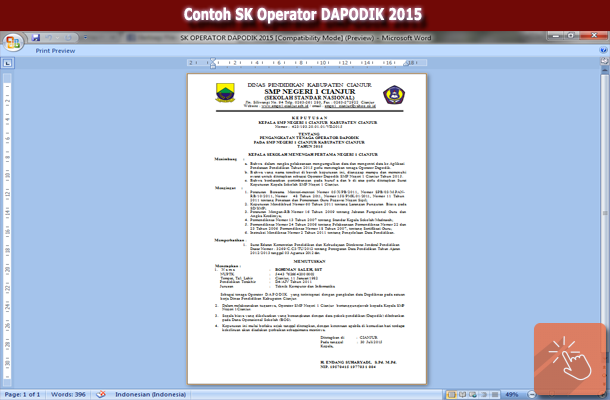
Task: Click the scrollbar up arrow
Action: (x=605, y=70)
